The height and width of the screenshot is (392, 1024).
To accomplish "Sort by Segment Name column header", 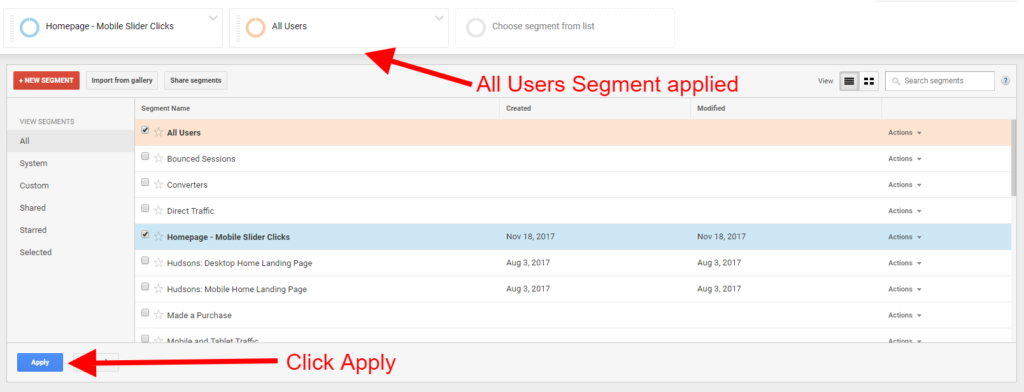I will coord(166,108).
